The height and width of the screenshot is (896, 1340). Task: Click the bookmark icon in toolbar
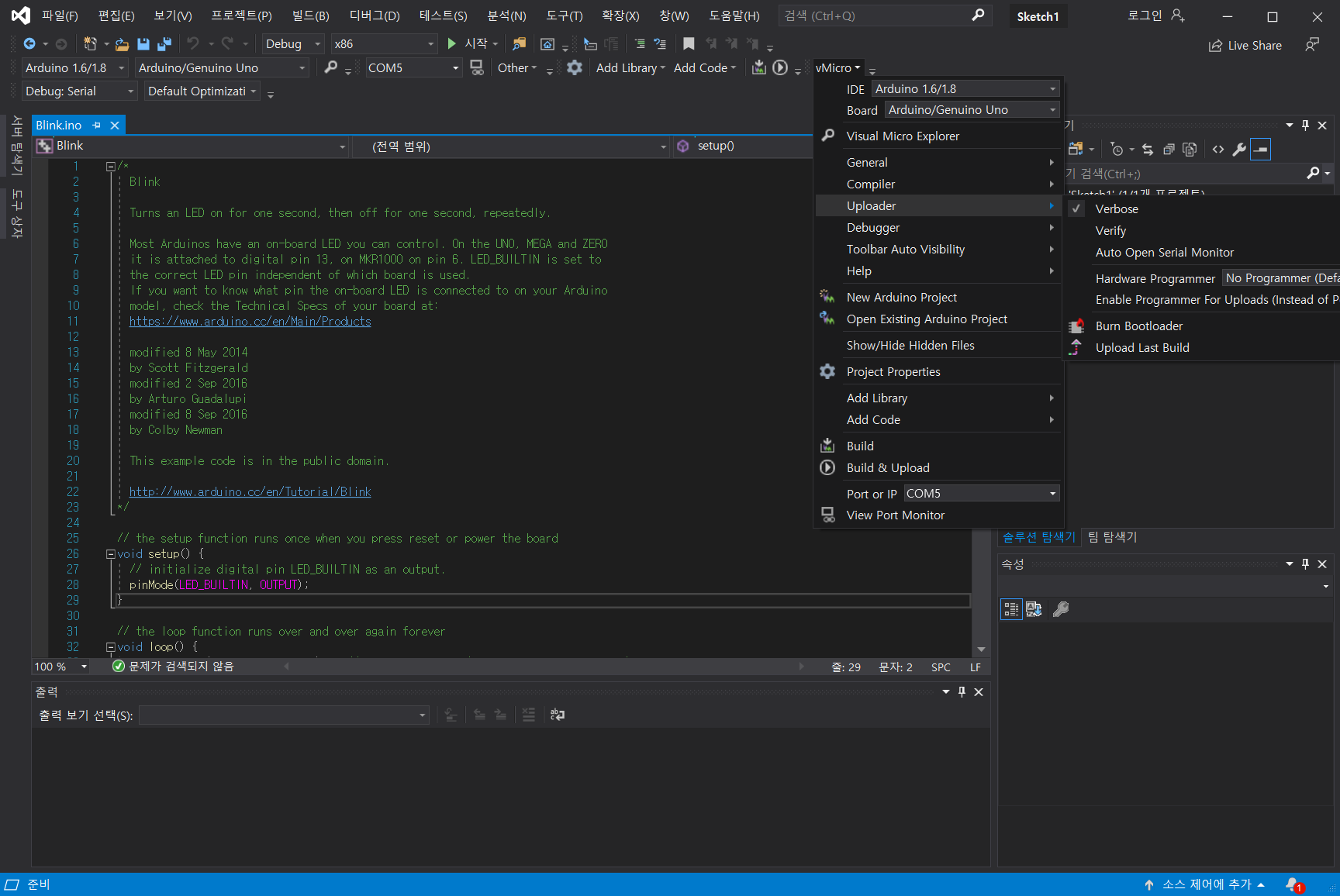coord(689,43)
